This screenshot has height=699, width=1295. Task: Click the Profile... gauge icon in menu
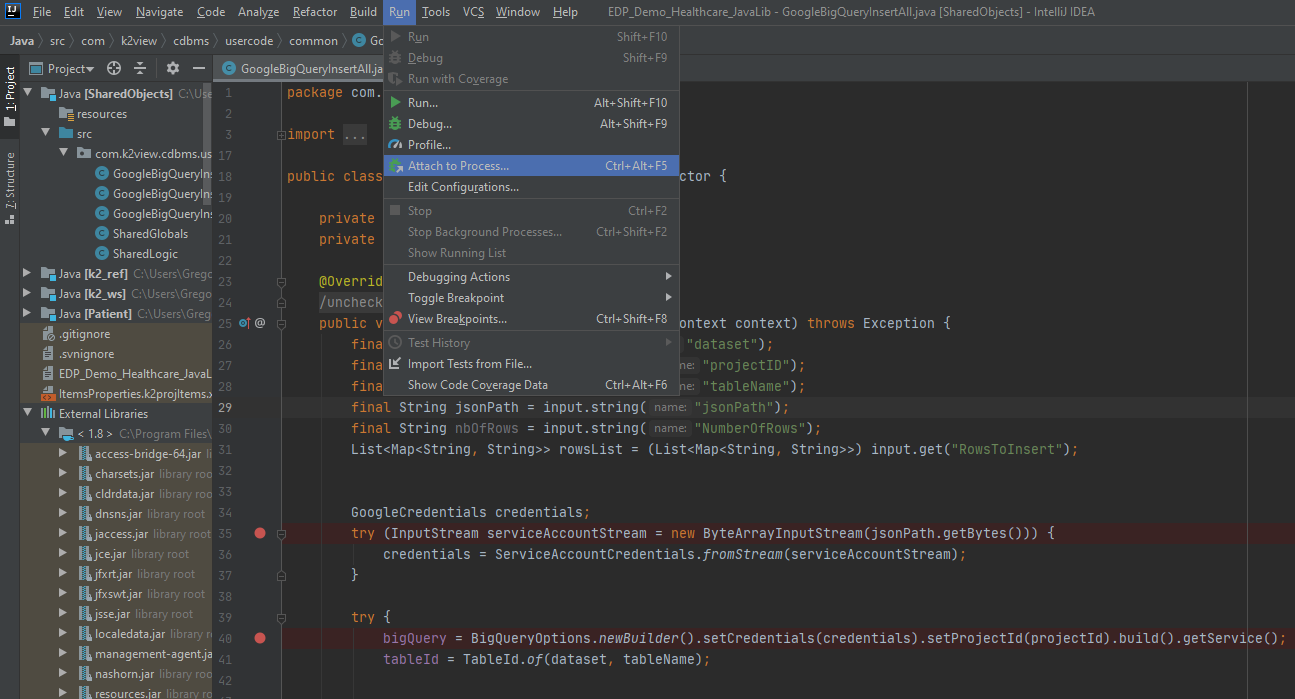pyautogui.click(x=395, y=145)
